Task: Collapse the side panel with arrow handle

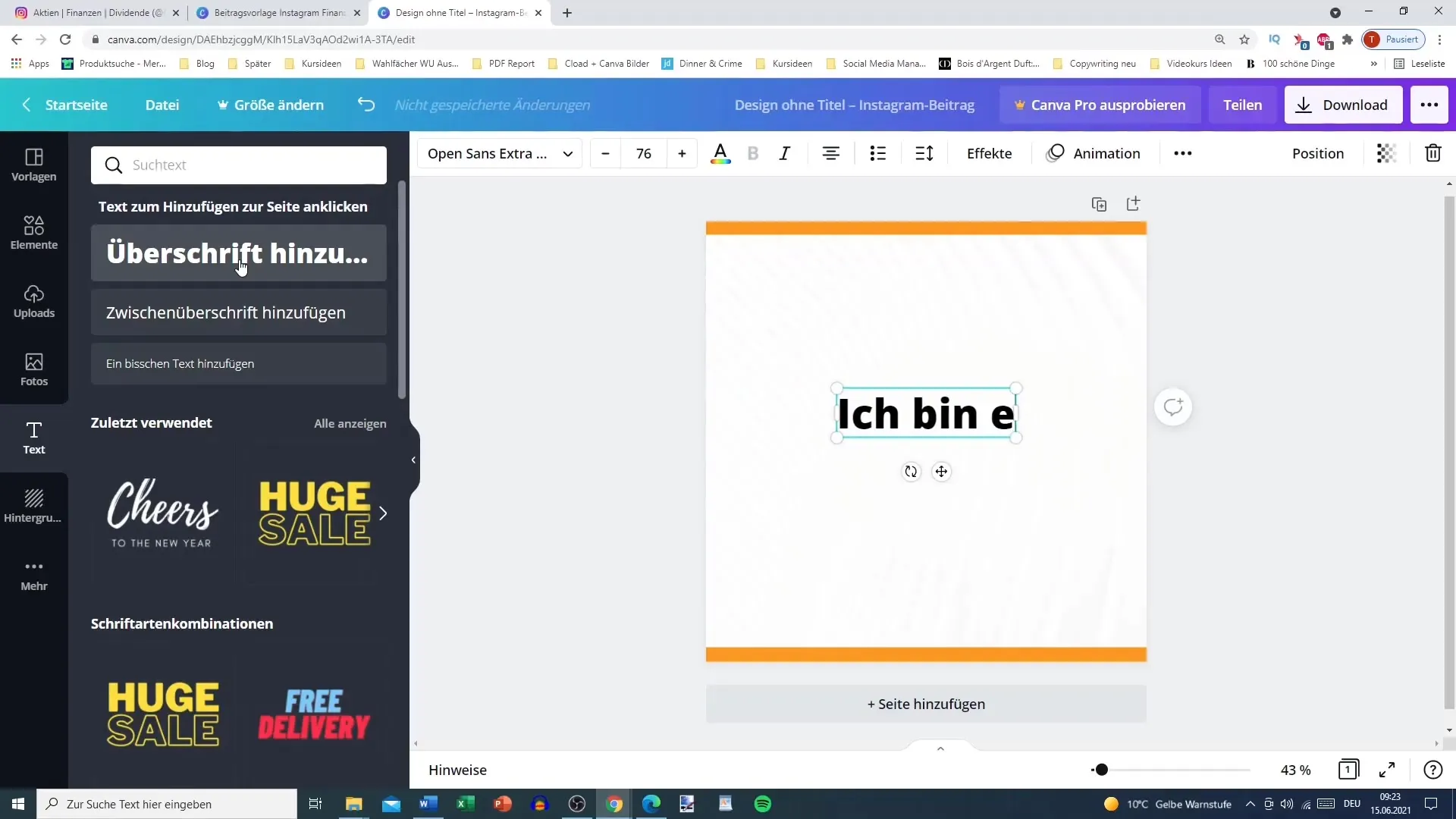Action: (x=413, y=460)
